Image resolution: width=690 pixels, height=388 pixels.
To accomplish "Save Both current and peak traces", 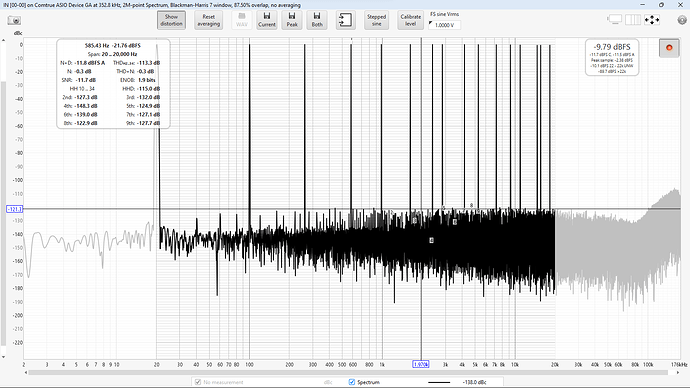I will pos(317,20).
